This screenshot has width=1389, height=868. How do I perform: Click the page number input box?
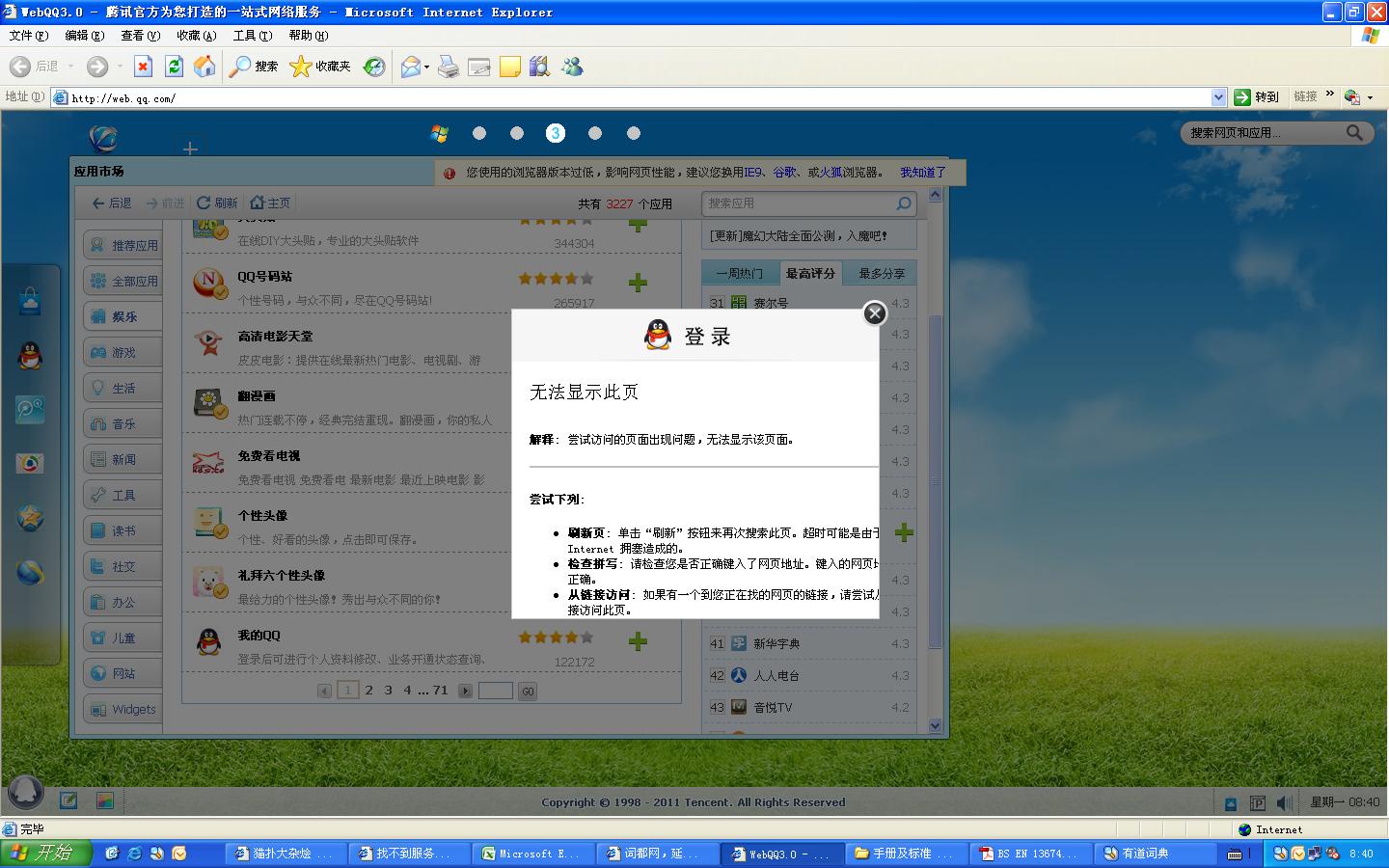click(495, 691)
